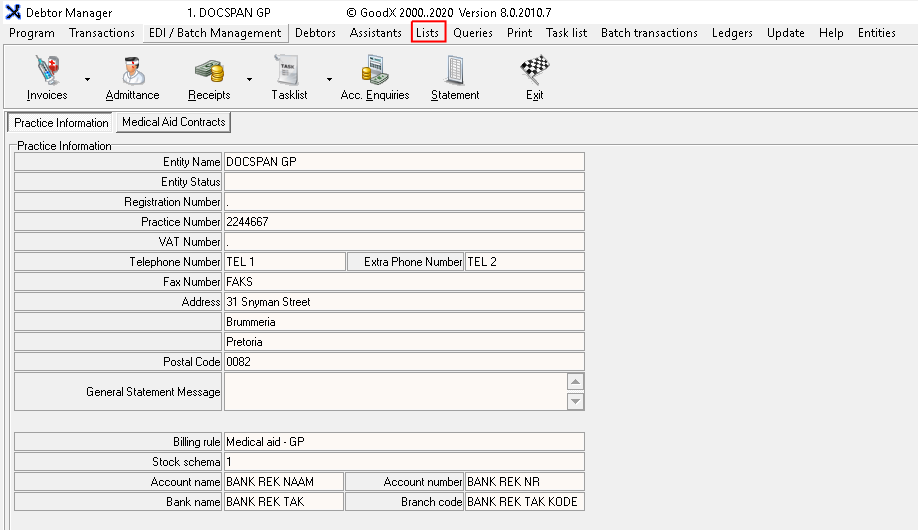Select the Practice Information tab

[x=61, y=123]
